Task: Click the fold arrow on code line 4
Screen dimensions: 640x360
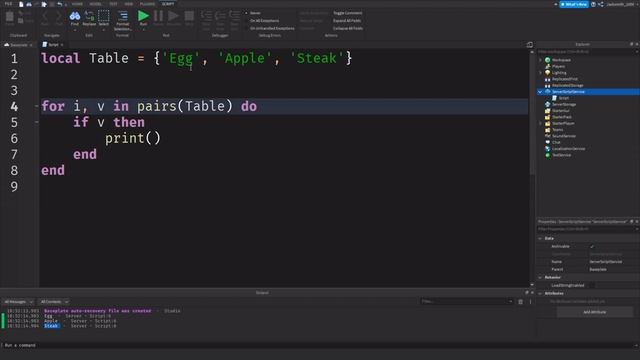Action: point(36,107)
